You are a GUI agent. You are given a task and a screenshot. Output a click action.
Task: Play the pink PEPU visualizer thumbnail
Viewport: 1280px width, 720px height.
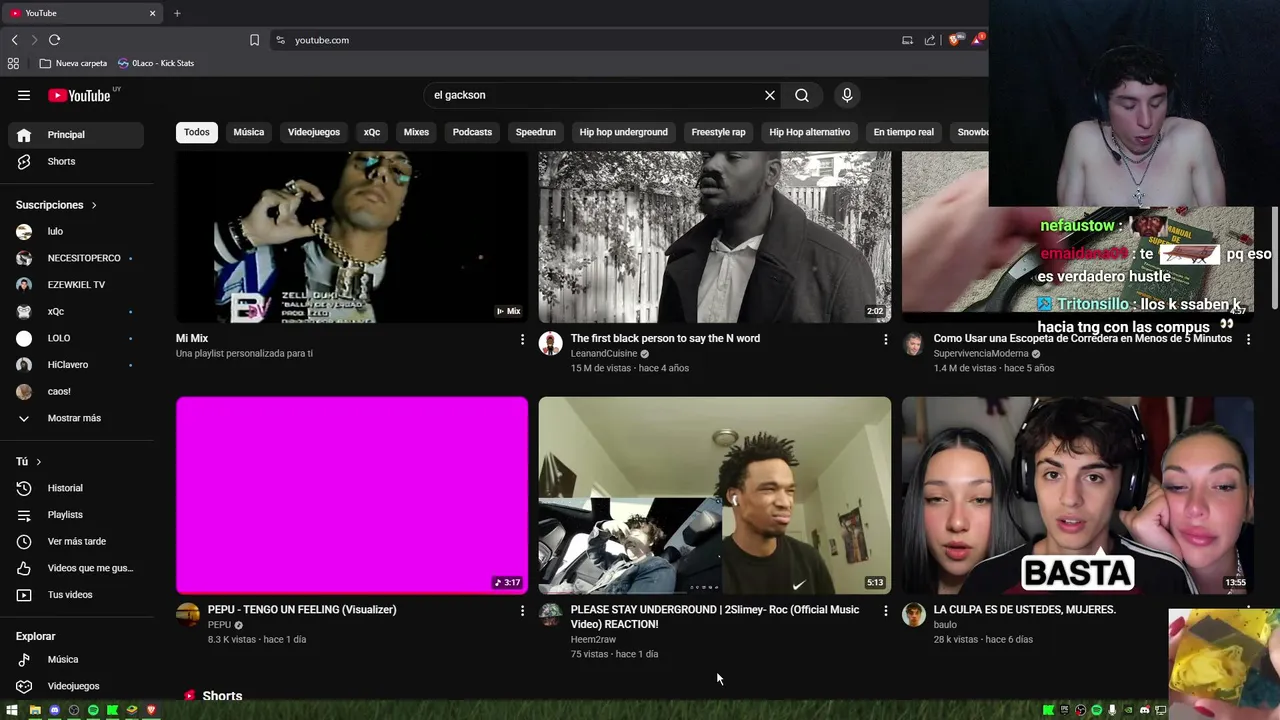[352, 495]
